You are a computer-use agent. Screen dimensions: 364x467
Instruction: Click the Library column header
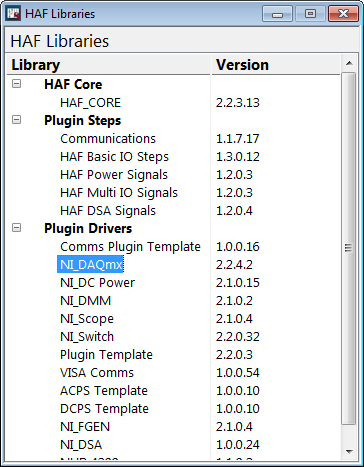point(109,65)
